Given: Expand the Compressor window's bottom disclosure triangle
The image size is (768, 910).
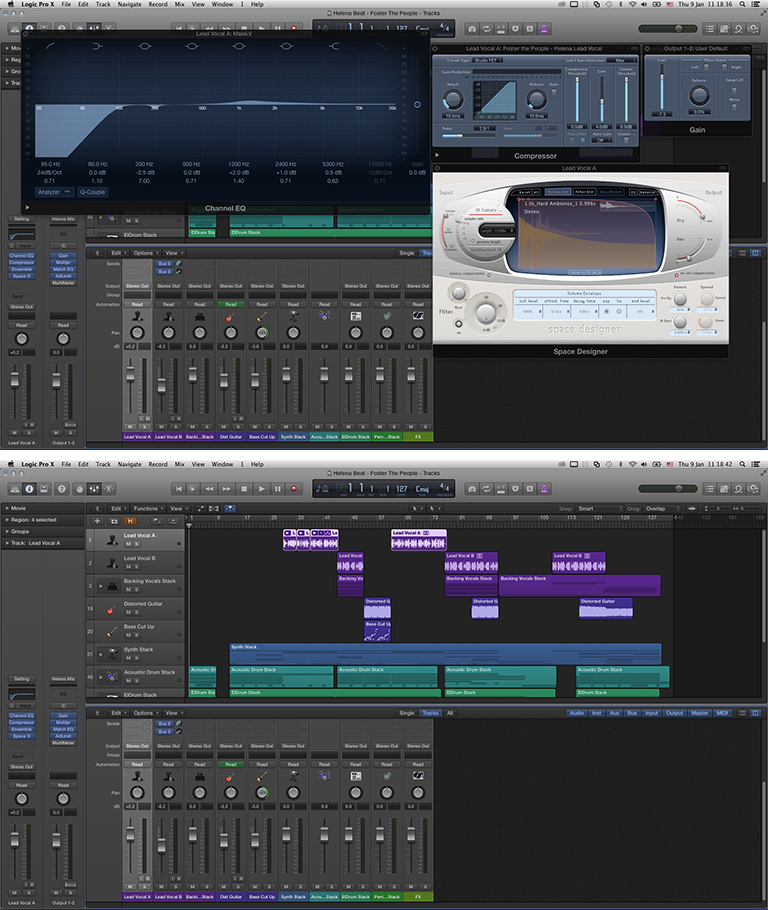Looking at the screenshot, I should pyautogui.click(x=437, y=156).
